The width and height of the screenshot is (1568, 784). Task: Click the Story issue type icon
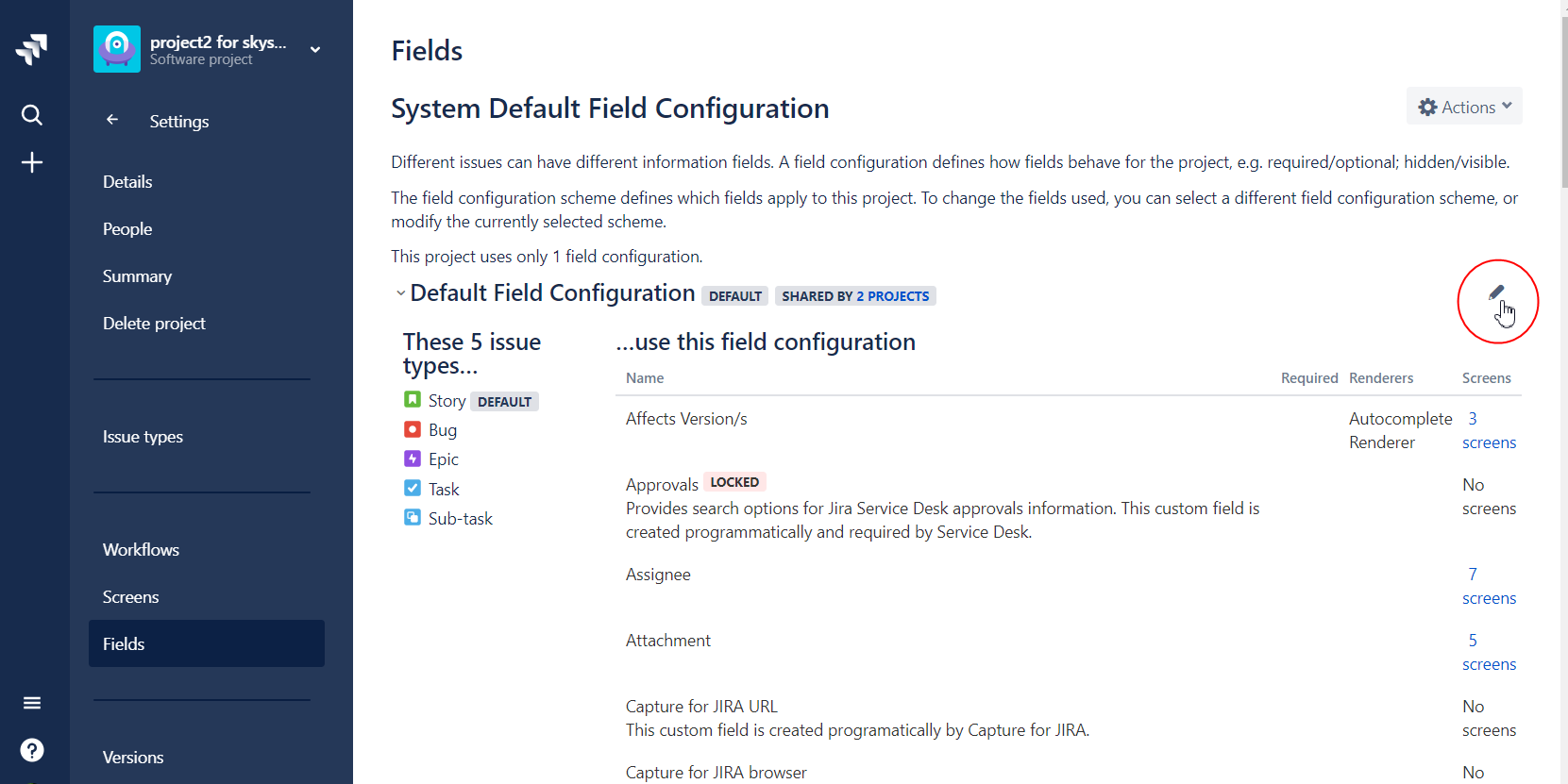pyautogui.click(x=413, y=400)
